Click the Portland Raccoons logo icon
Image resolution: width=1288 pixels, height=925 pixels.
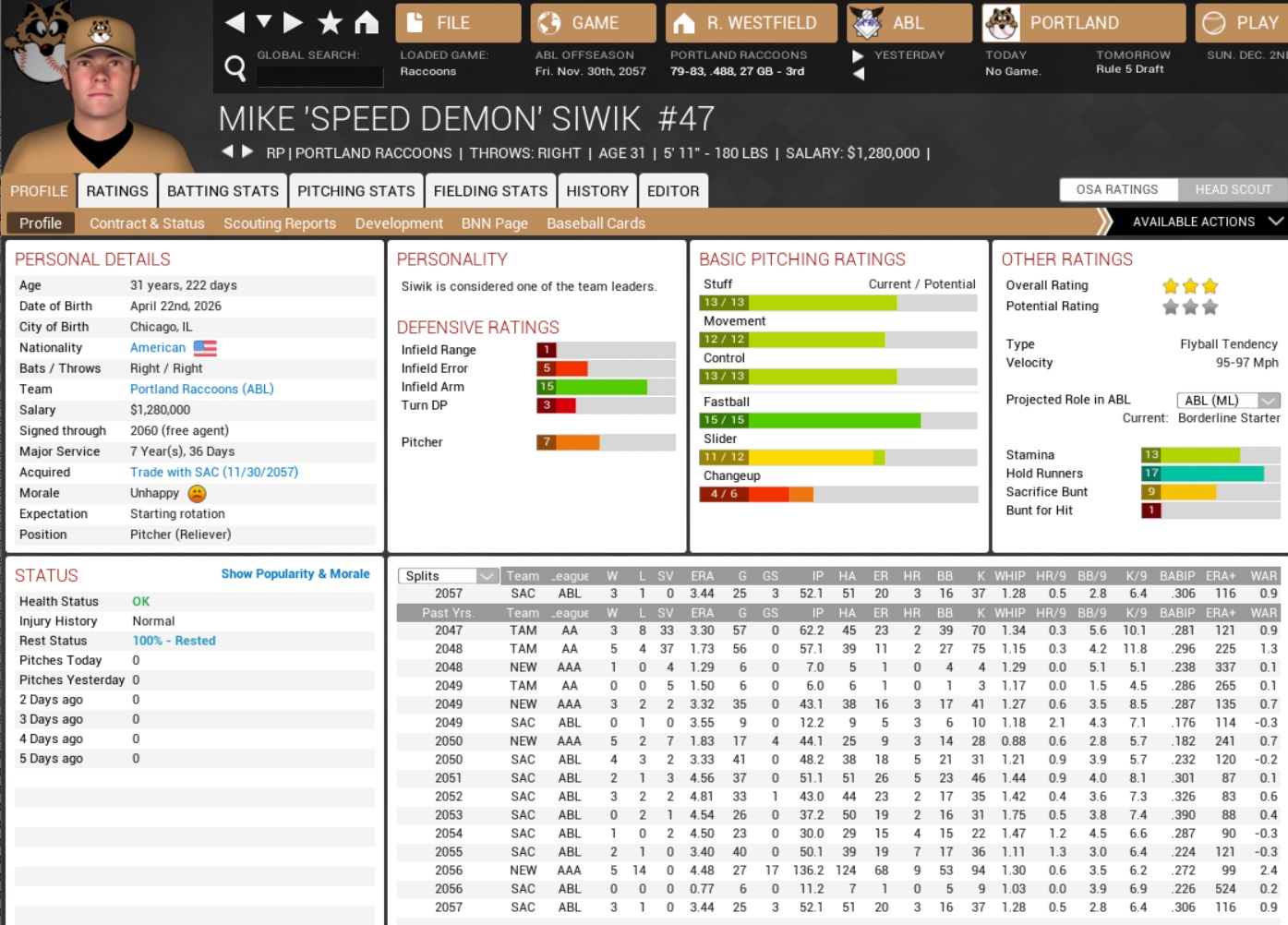pyautogui.click(x=1002, y=23)
